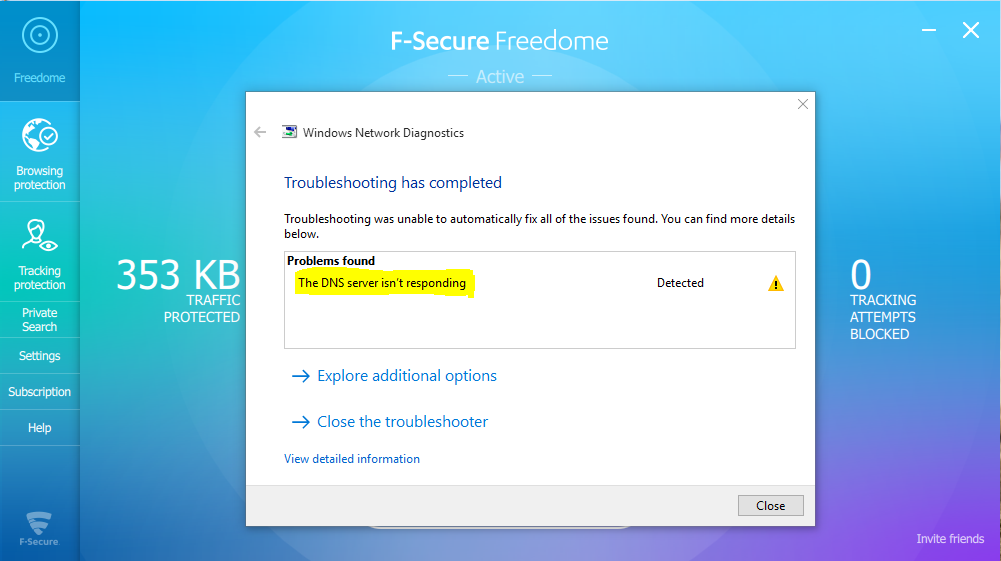The image size is (1001, 561).
Task: Open the Tracking protection icon
Action: pos(40,235)
